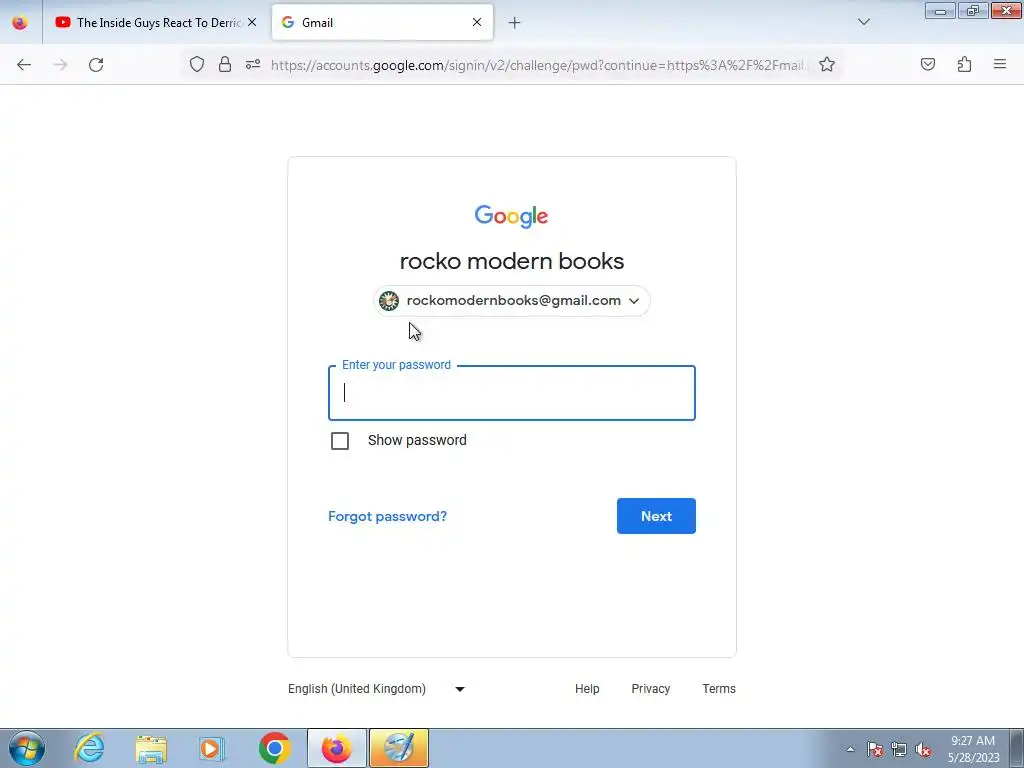Open the Firefox View icon
Viewport: 1024px width, 768px height.
click(20, 22)
